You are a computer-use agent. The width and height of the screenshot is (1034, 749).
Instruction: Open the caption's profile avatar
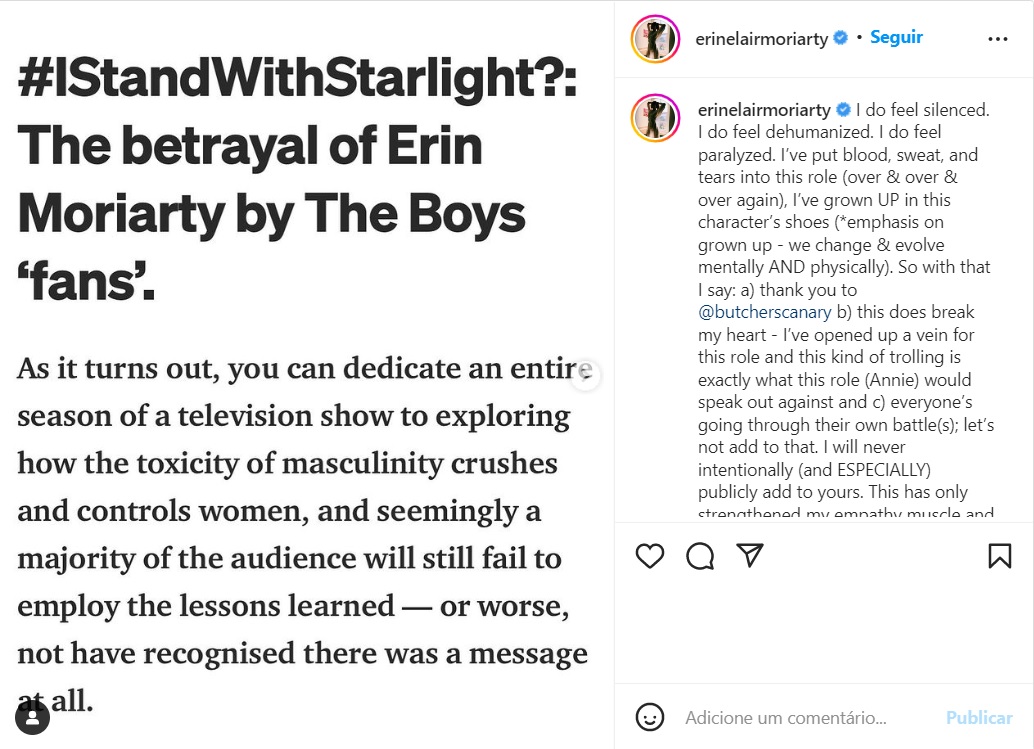coord(655,118)
